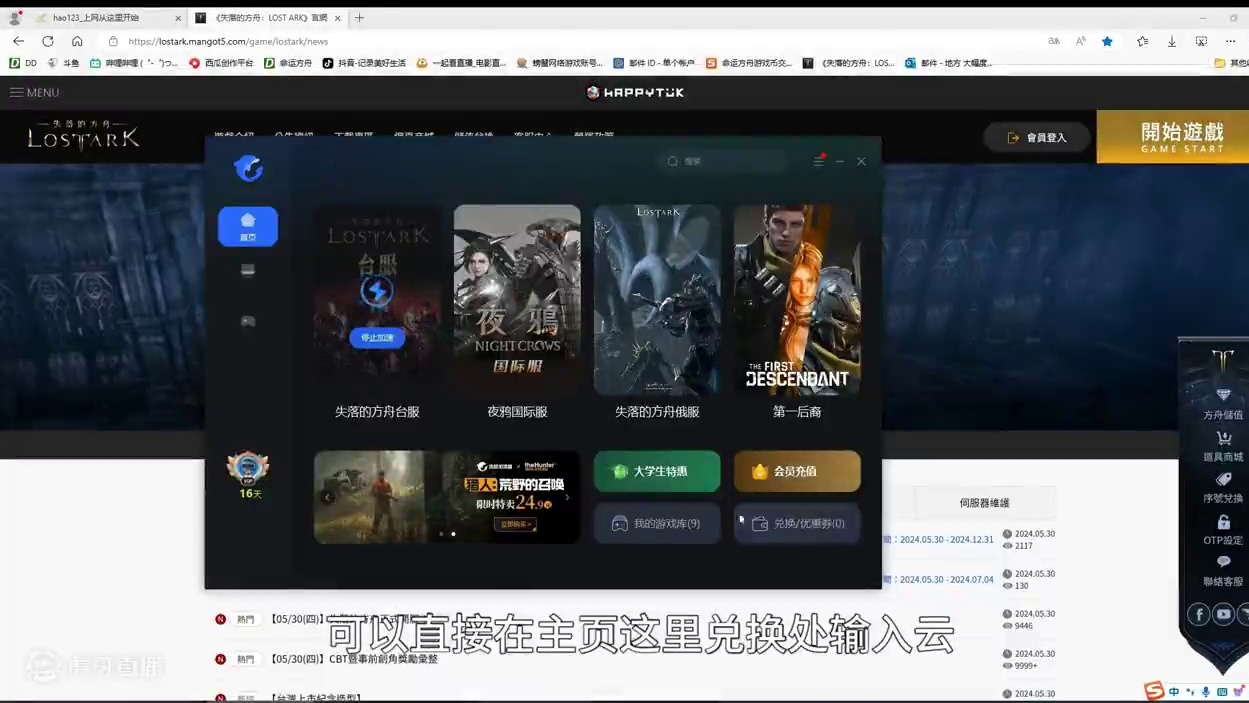Open the gamepad section in the sidebar
This screenshot has height=703, width=1249.
click(248, 321)
